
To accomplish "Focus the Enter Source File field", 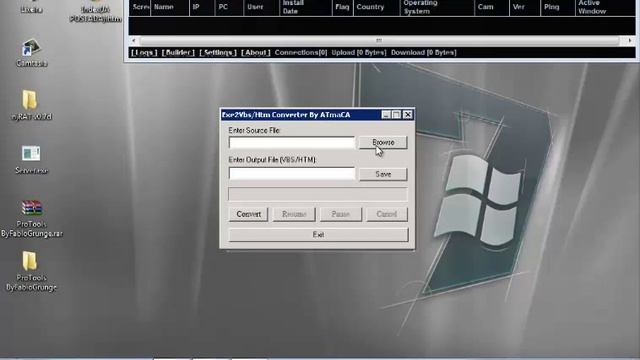I will click(292, 142).
